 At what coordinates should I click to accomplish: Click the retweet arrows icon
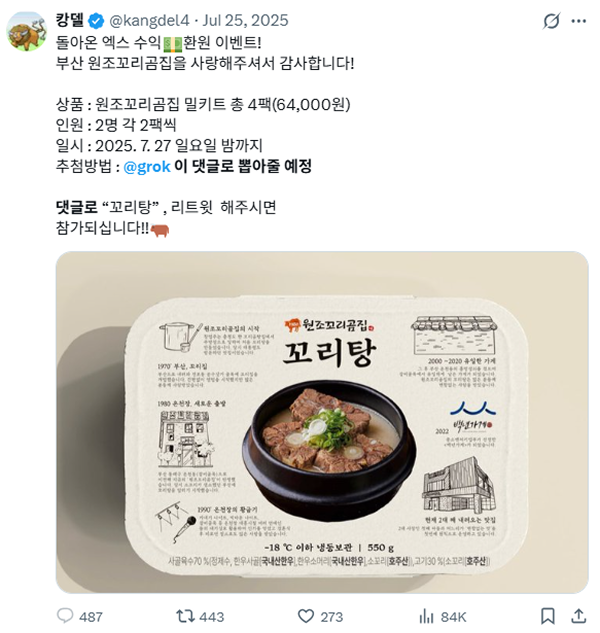[x=185, y=616]
